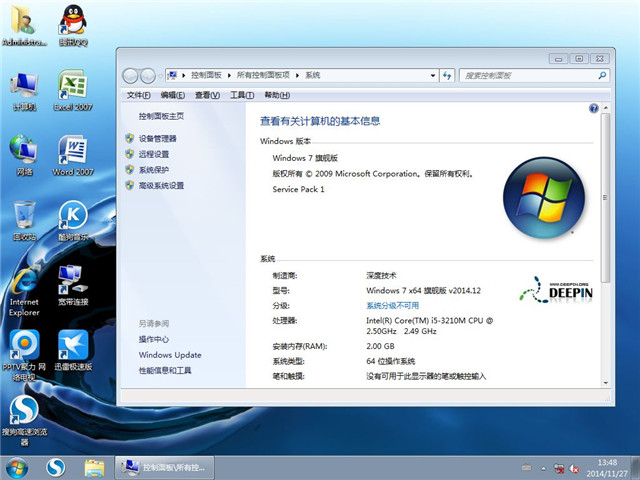The image size is (640, 480).
Task: Click the help question mark icon
Action: (x=594, y=108)
